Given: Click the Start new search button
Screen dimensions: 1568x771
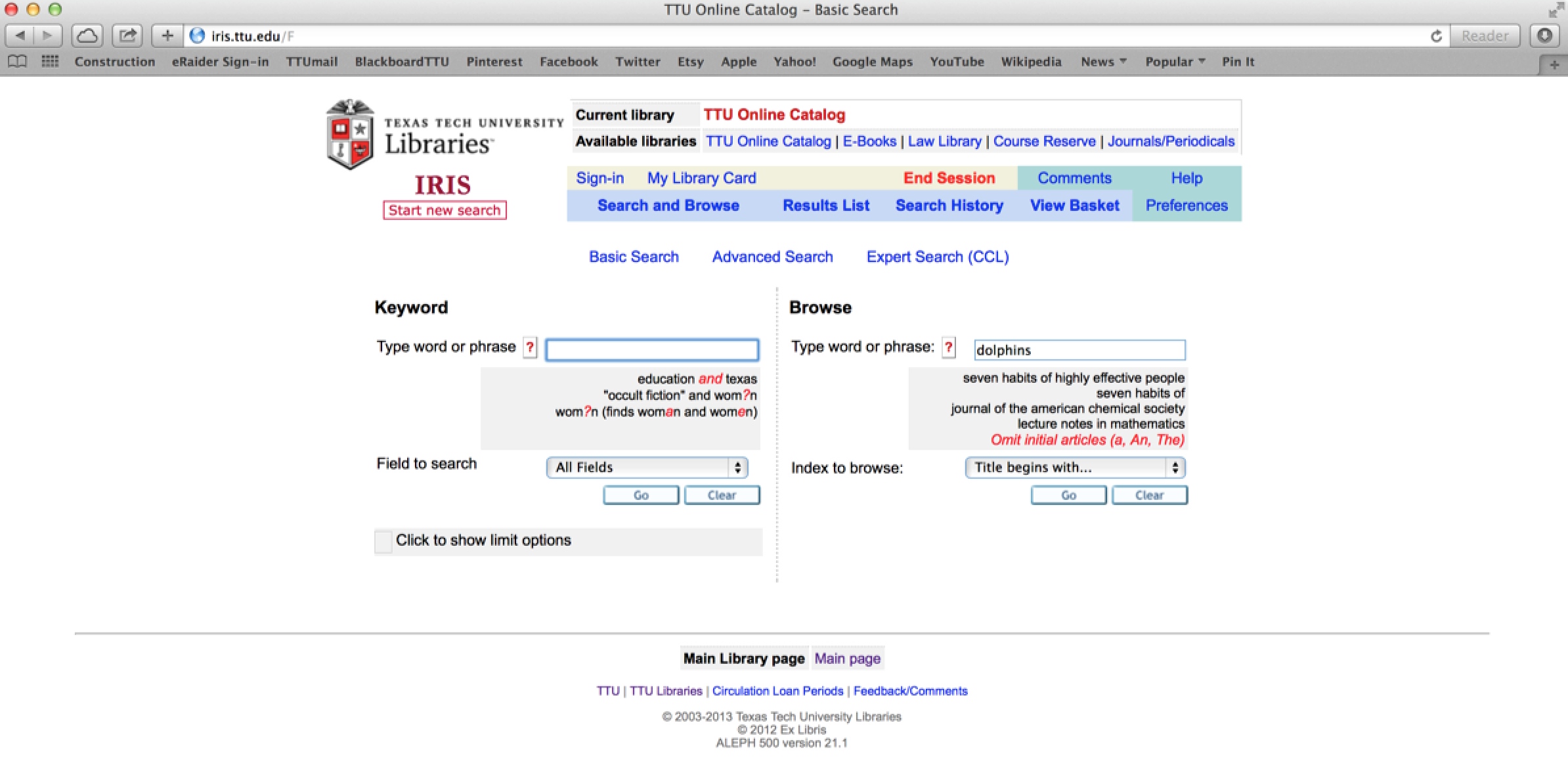Looking at the screenshot, I should coord(445,210).
